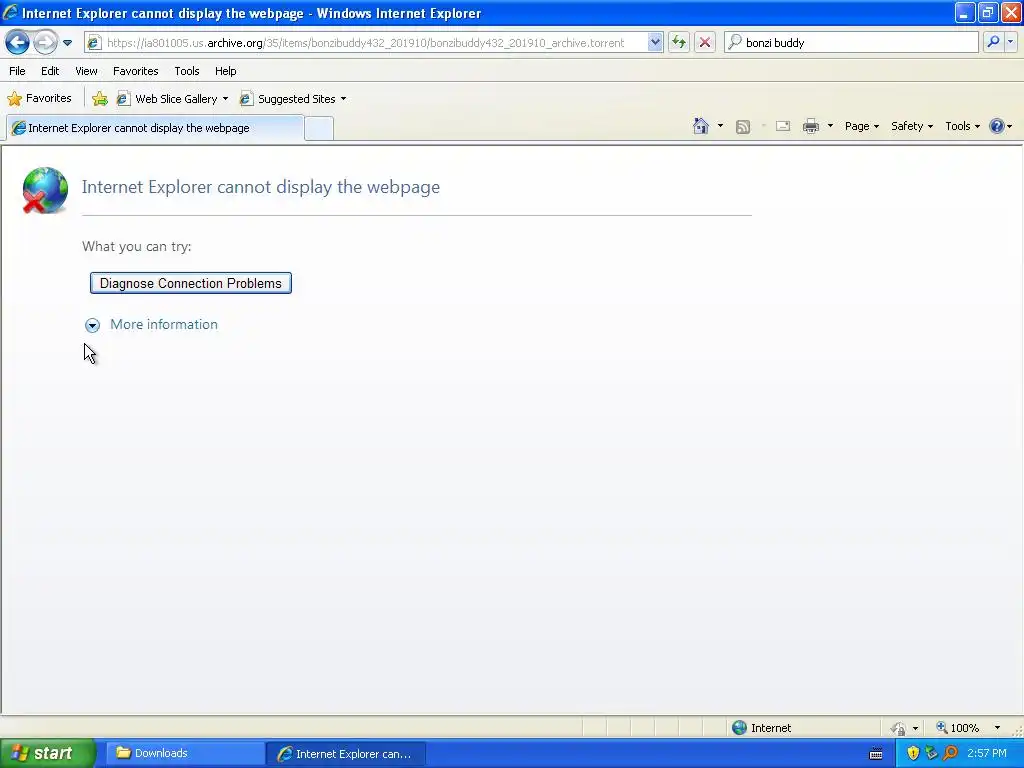
Task: Click the More information link
Action: [164, 325]
